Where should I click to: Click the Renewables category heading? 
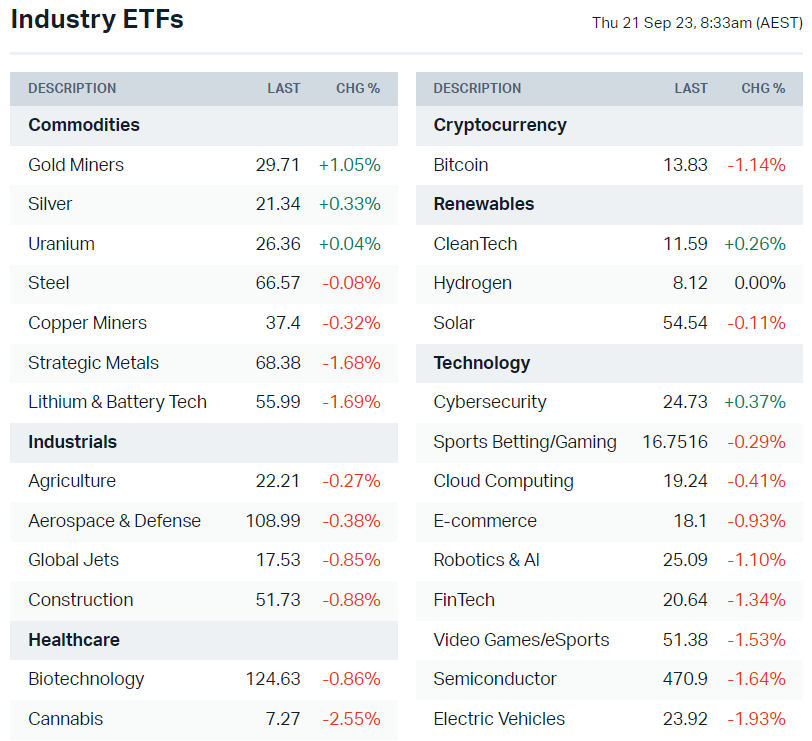484,204
